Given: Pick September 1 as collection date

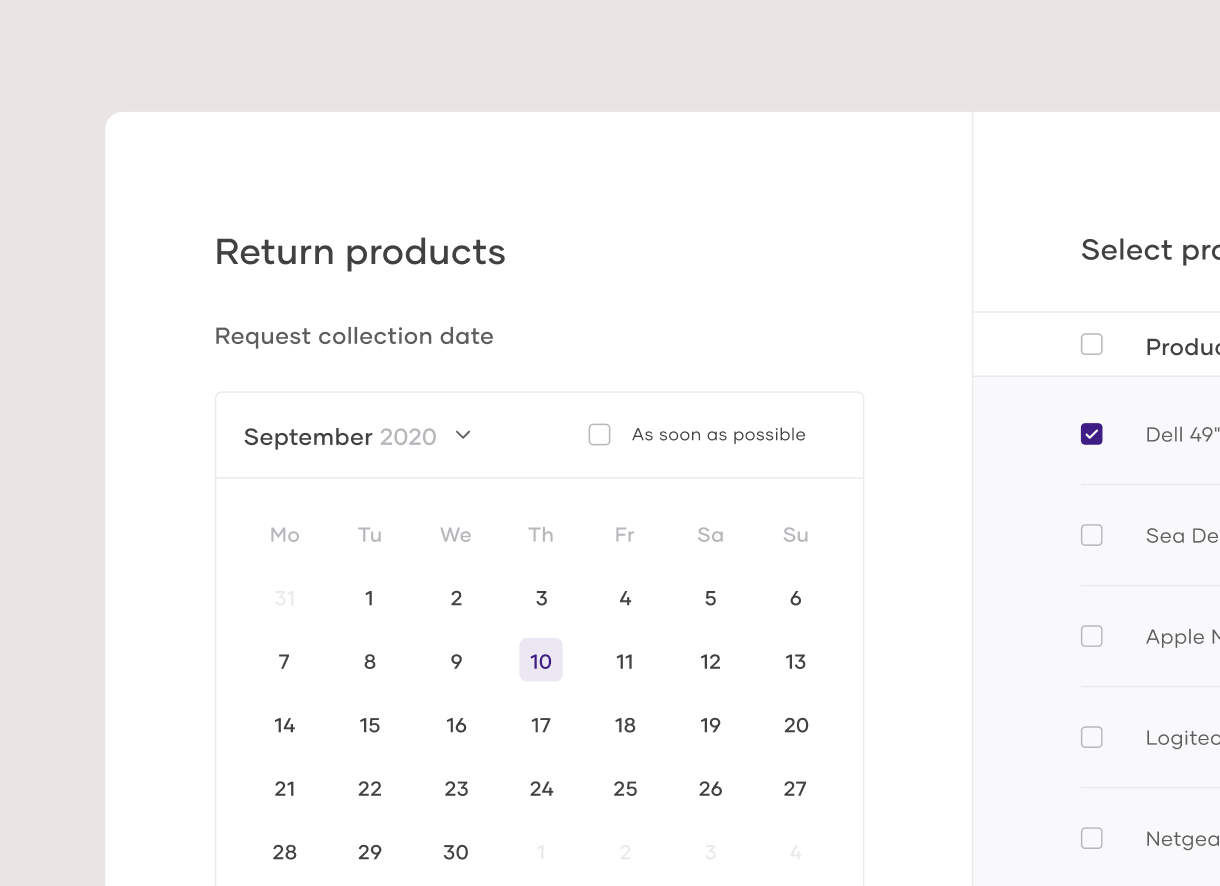Looking at the screenshot, I should click(x=369, y=598).
